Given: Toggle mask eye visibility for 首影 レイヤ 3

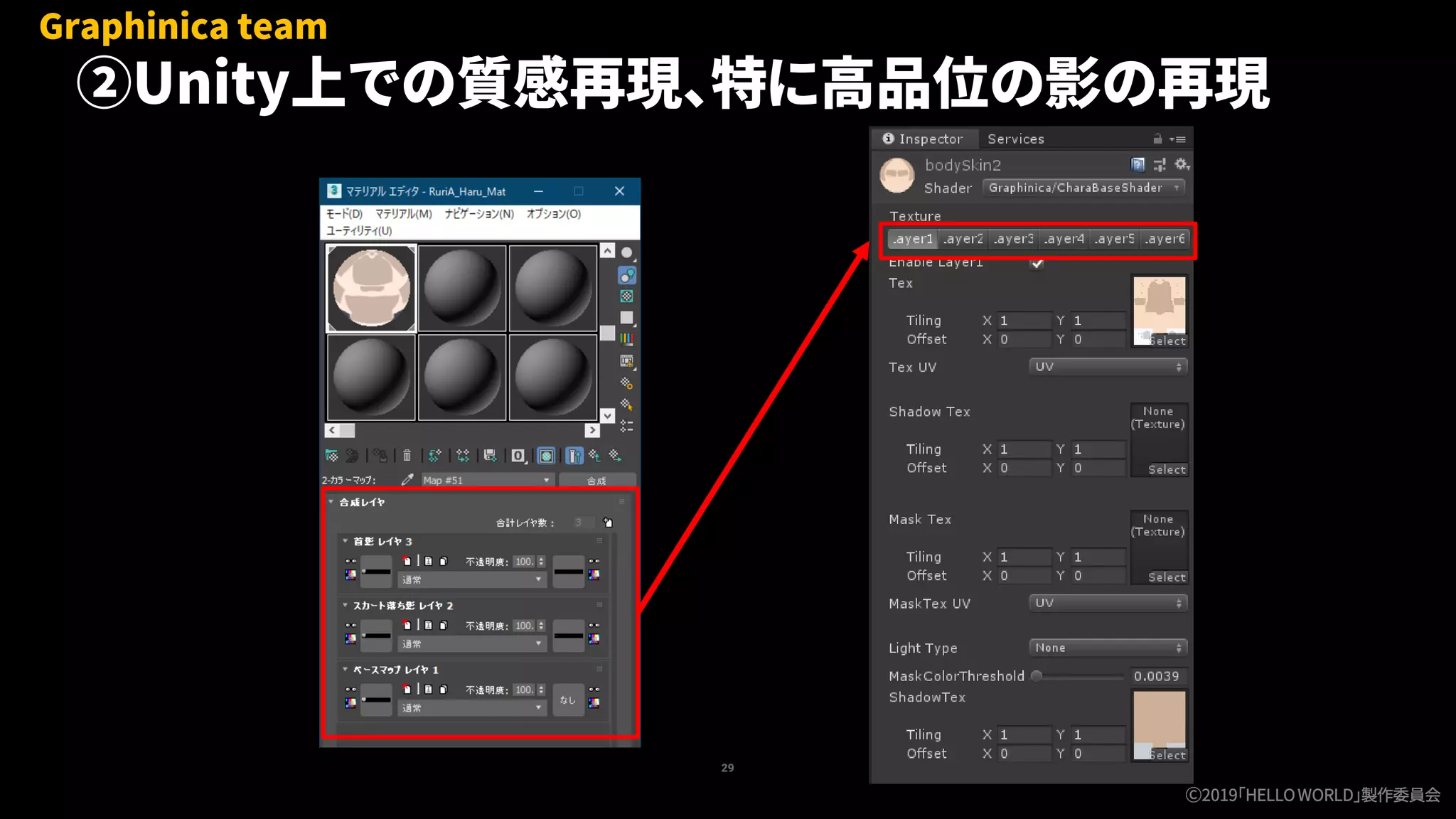Looking at the screenshot, I should click(x=594, y=561).
